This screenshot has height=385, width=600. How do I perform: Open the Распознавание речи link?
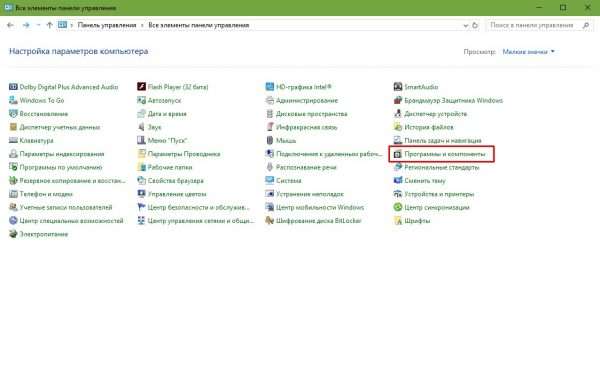(x=306, y=167)
